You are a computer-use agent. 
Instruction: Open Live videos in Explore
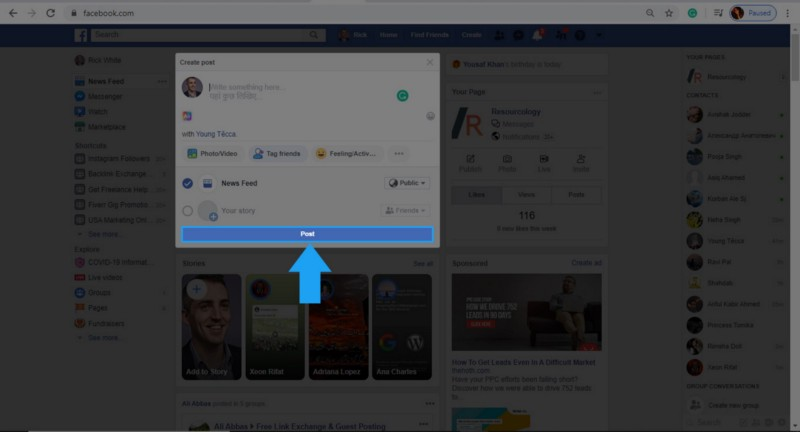tap(99, 277)
